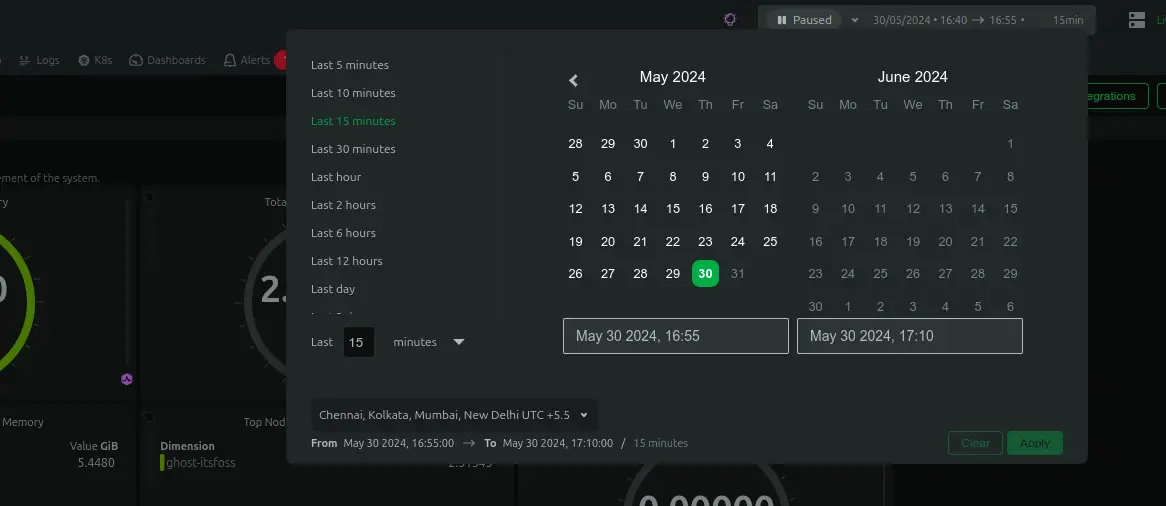Click the K8s helm icon
Viewport: 1166px width, 506px height.
point(84,60)
